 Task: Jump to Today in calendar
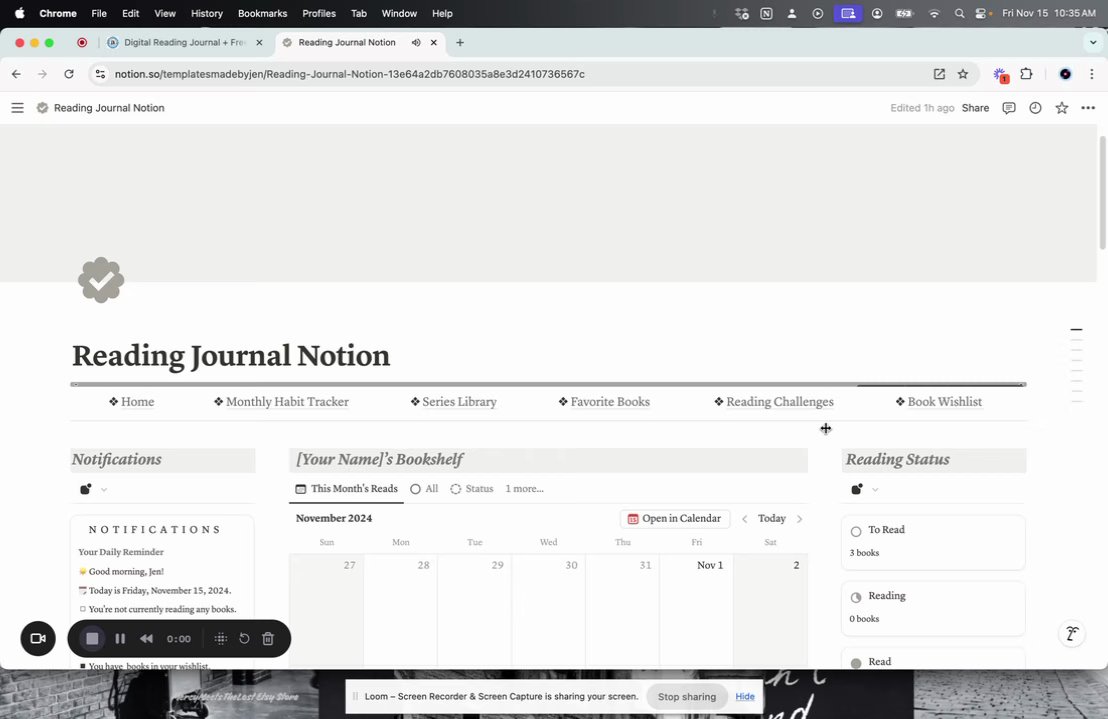[772, 518]
